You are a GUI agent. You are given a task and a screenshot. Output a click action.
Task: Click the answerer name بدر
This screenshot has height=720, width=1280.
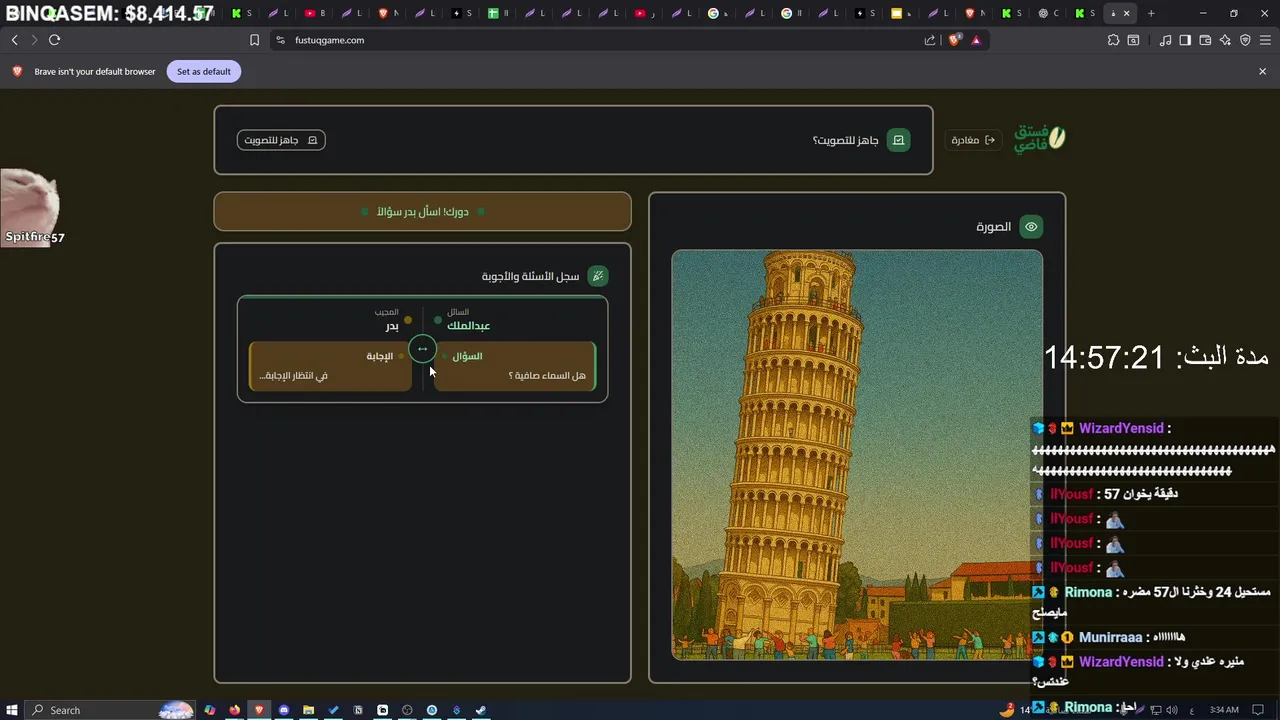pyautogui.click(x=392, y=326)
